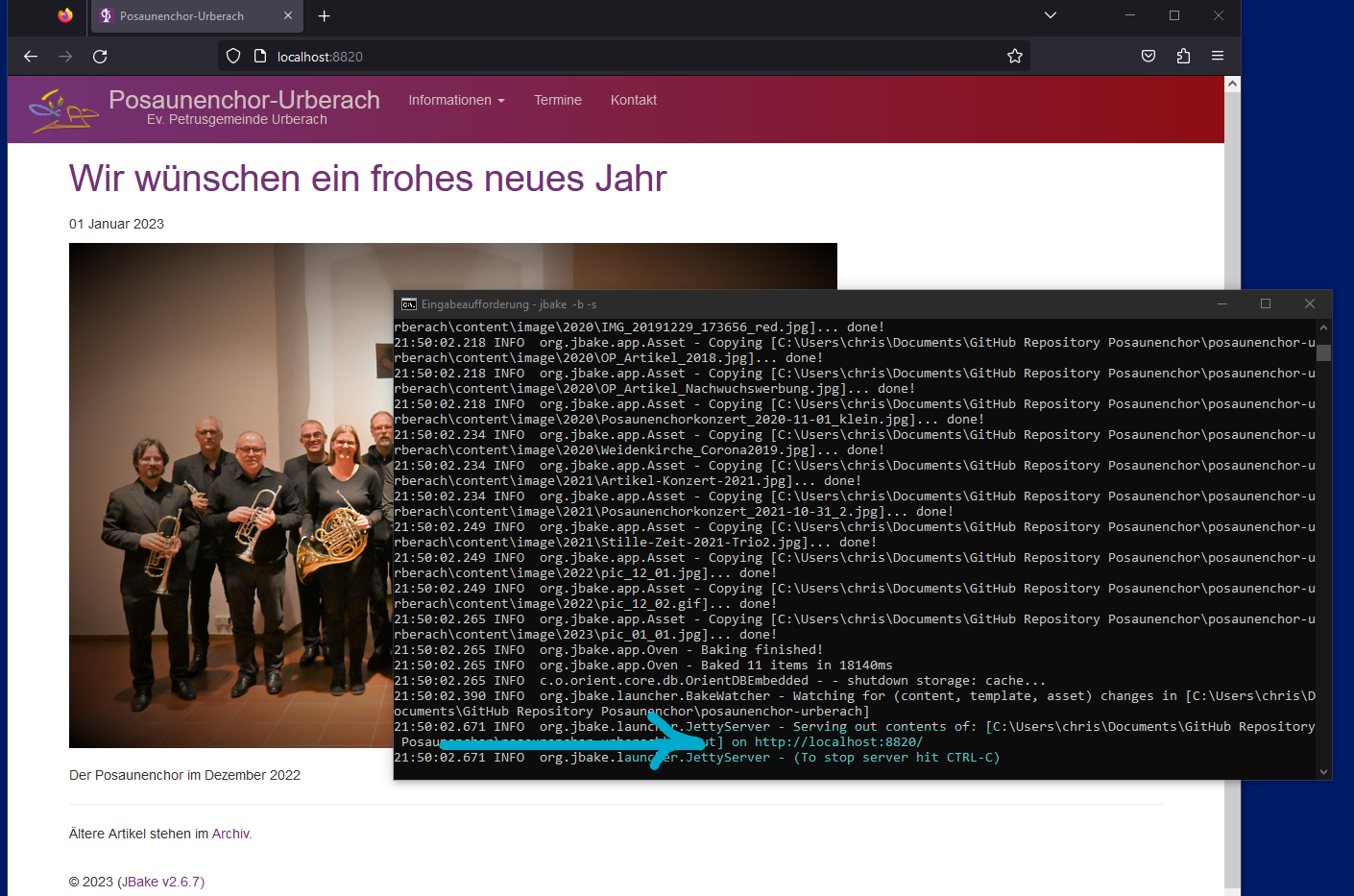Click the subtitle Ev. Petrusgemeinde Urberach
This screenshot has height=896, width=1354.
pyautogui.click(x=237, y=120)
